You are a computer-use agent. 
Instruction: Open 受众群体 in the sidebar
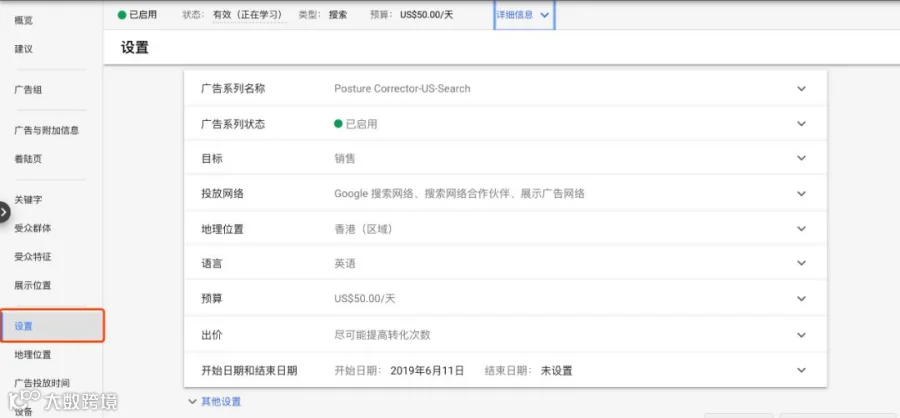coord(33,228)
